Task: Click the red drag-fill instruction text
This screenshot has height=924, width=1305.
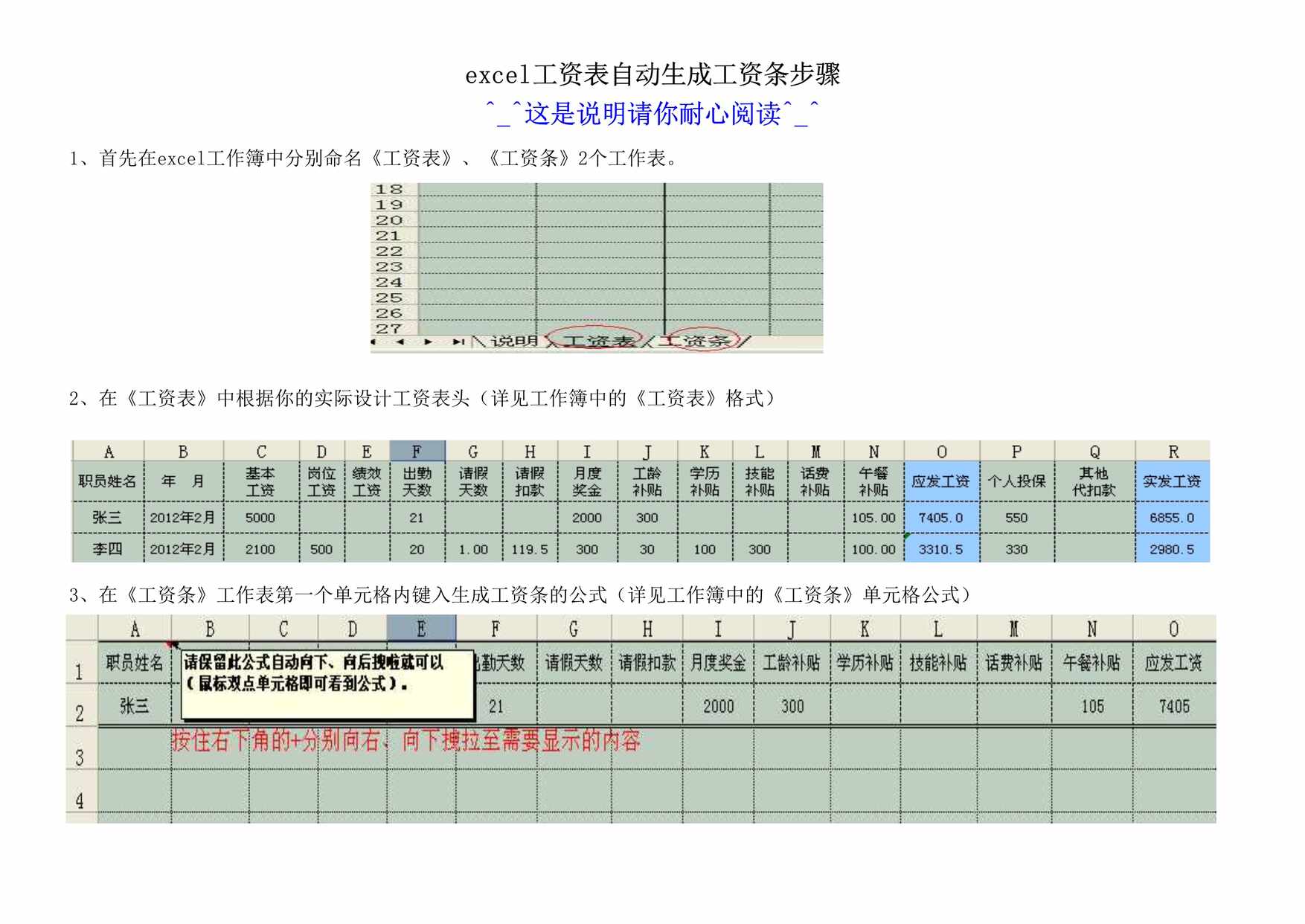Action: [x=405, y=740]
